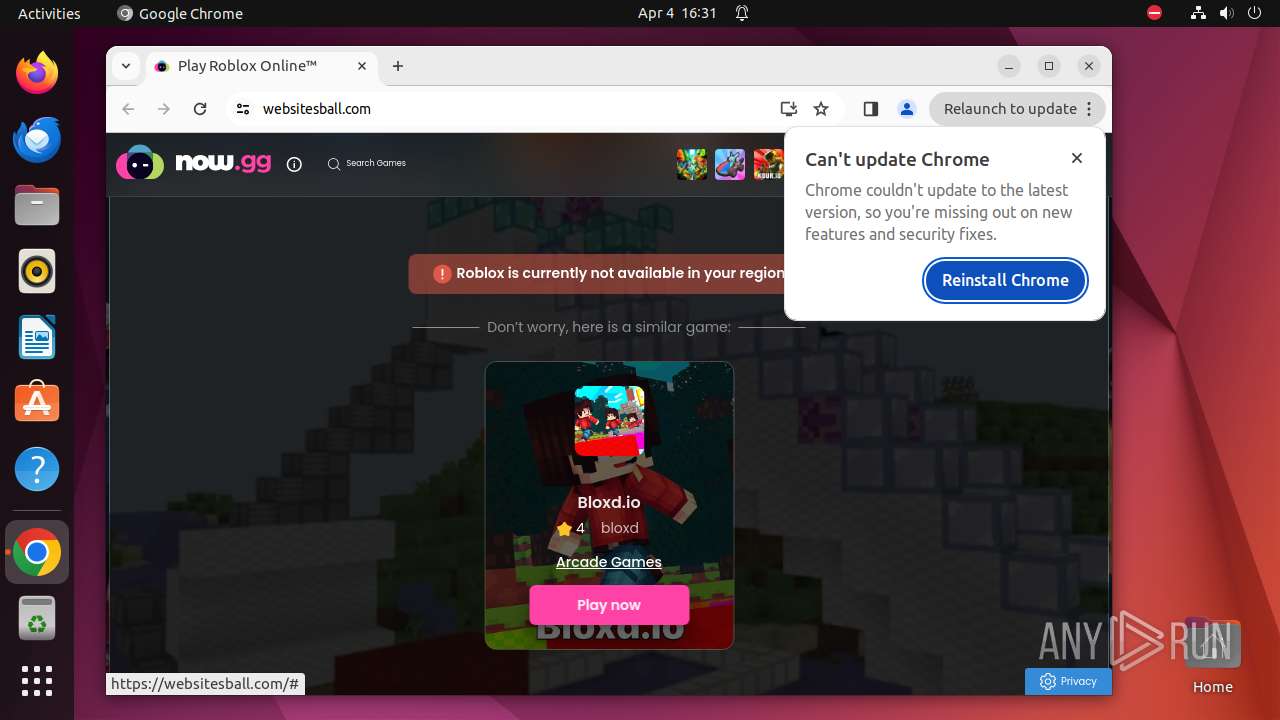This screenshot has width=1280, height=720.
Task: Click Google Chrome dock icon
Action: [37, 552]
